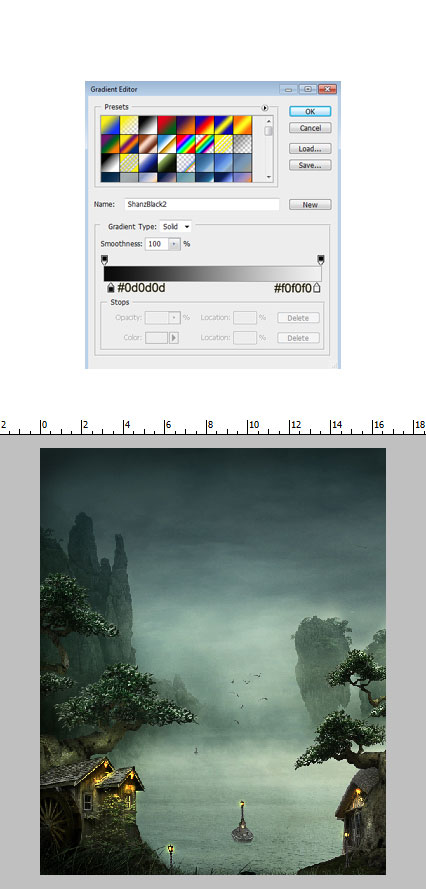Select the gray neutral density transparent preset
Screen dimensions: 426x889
coord(242,143)
